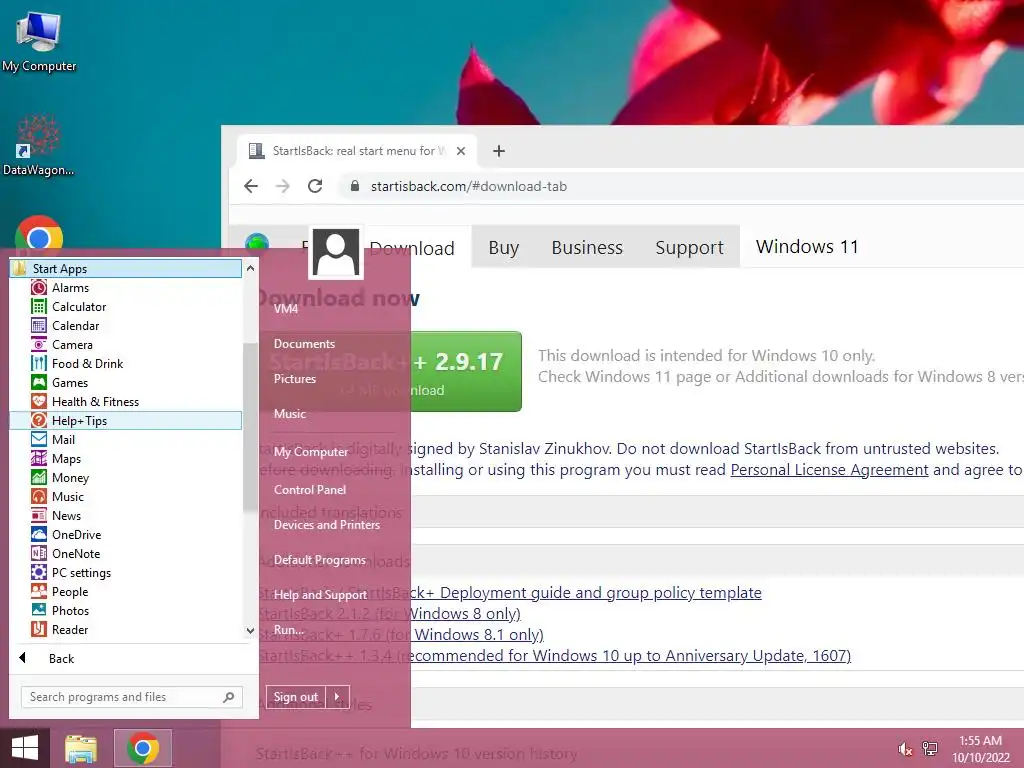The height and width of the screenshot is (768, 1024).
Task: Open the News app icon
Action: [x=39, y=515]
